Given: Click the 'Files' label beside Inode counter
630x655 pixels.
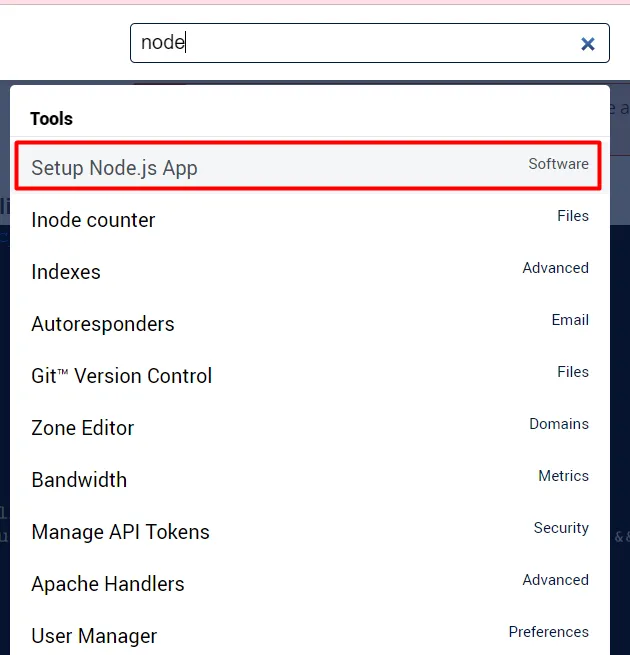Looking at the screenshot, I should [573, 216].
